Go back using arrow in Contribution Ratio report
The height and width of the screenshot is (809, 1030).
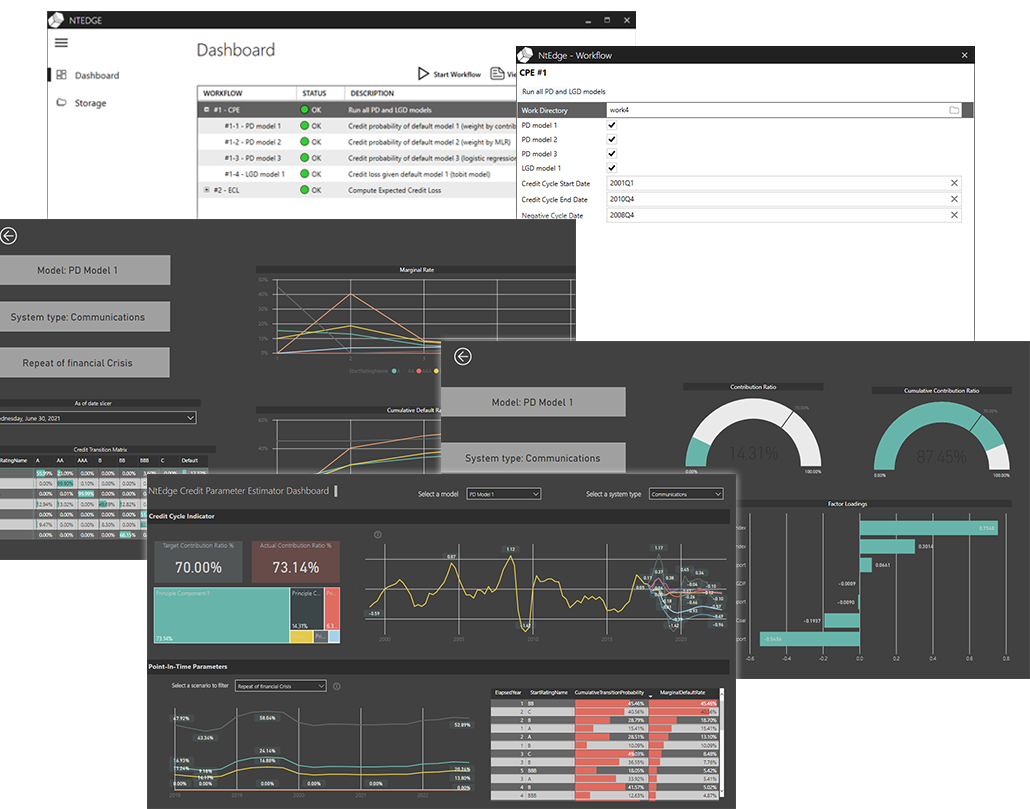[x=462, y=357]
